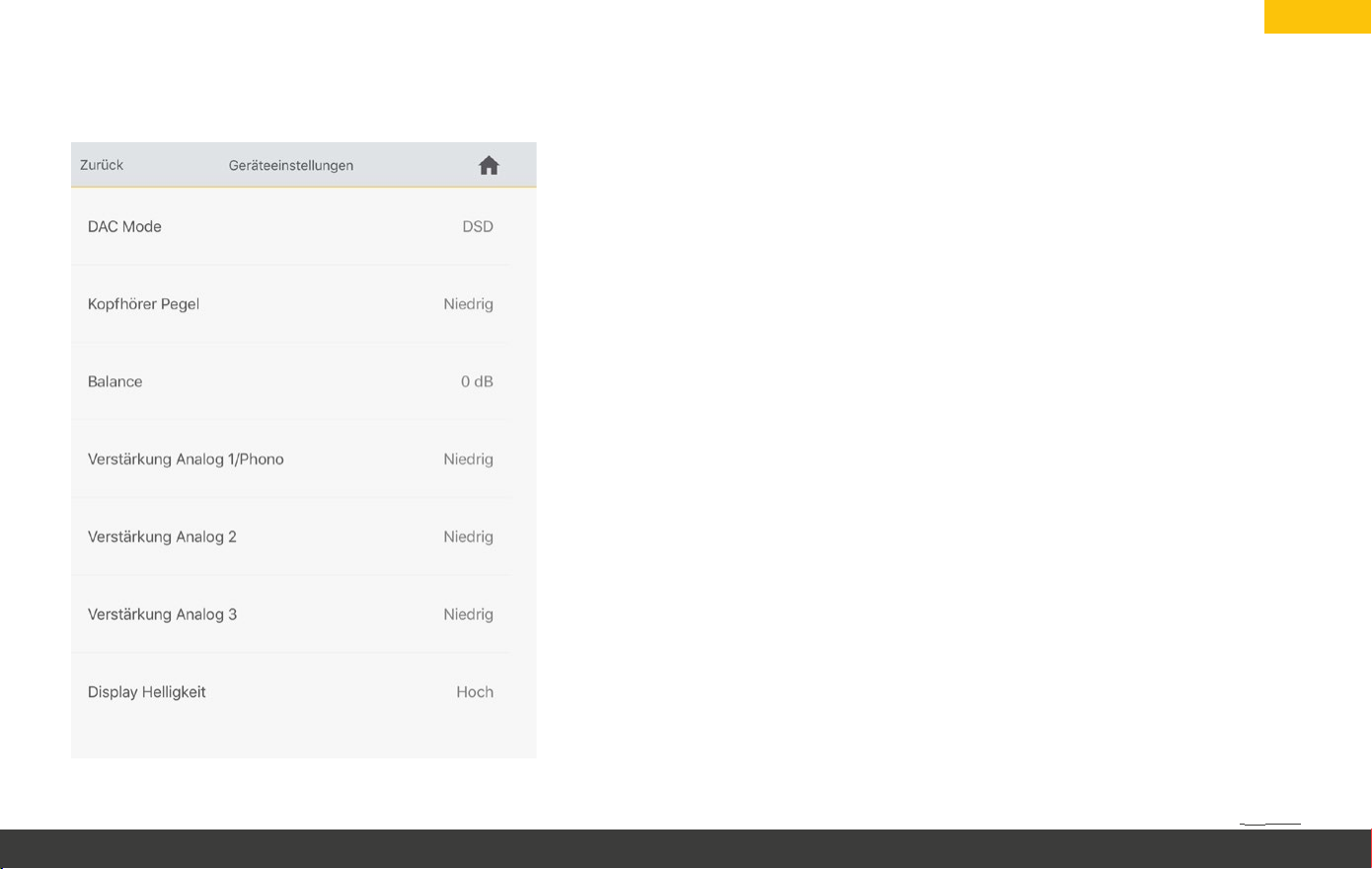Change Niedrig value for Verstärkung Analog 2

(468, 537)
